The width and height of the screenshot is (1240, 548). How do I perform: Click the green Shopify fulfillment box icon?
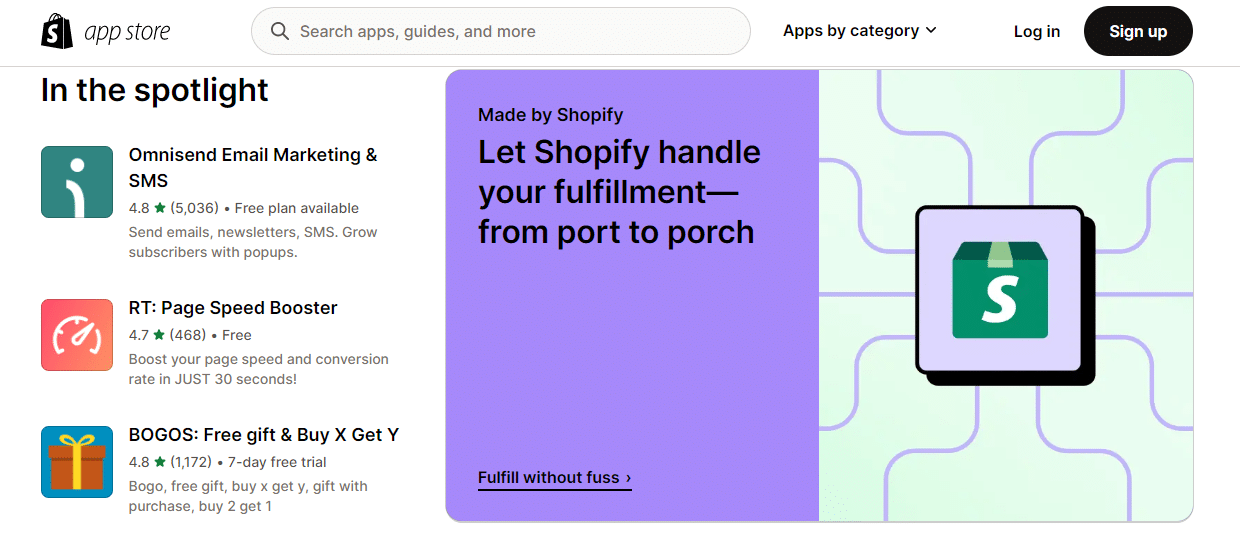point(1000,290)
